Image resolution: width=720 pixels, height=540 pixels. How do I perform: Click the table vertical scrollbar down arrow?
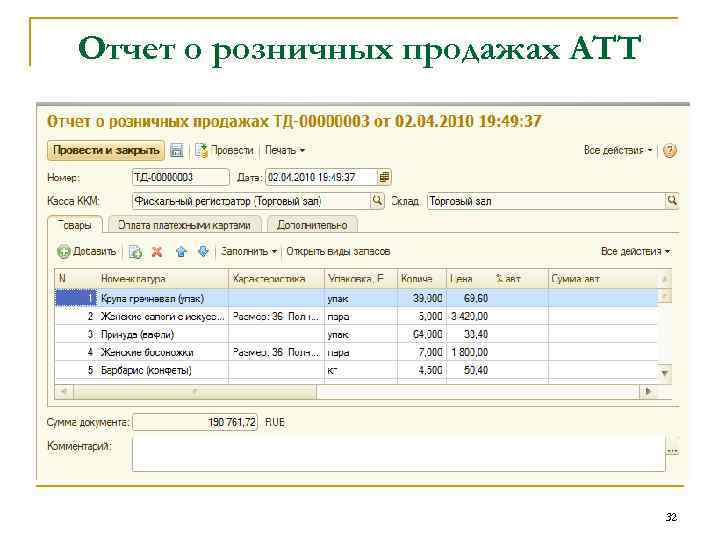tap(664, 373)
